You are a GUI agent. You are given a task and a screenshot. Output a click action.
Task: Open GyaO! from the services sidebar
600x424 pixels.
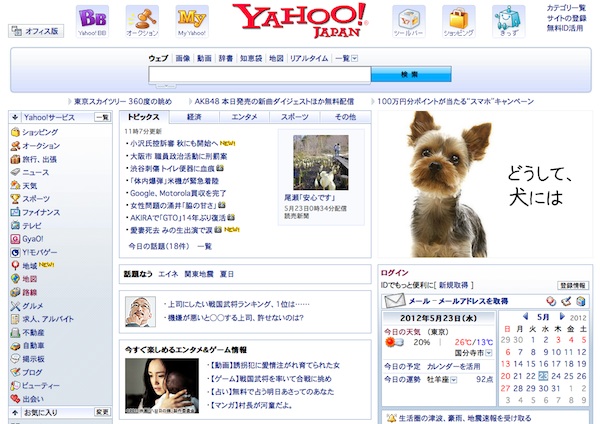[34, 239]
